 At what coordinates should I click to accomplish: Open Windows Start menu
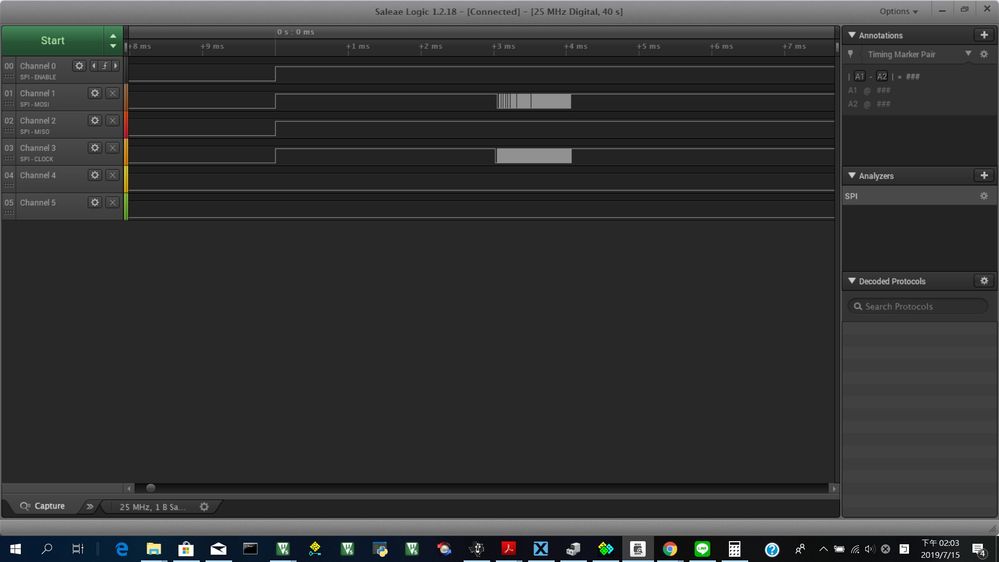coord(15,549)
